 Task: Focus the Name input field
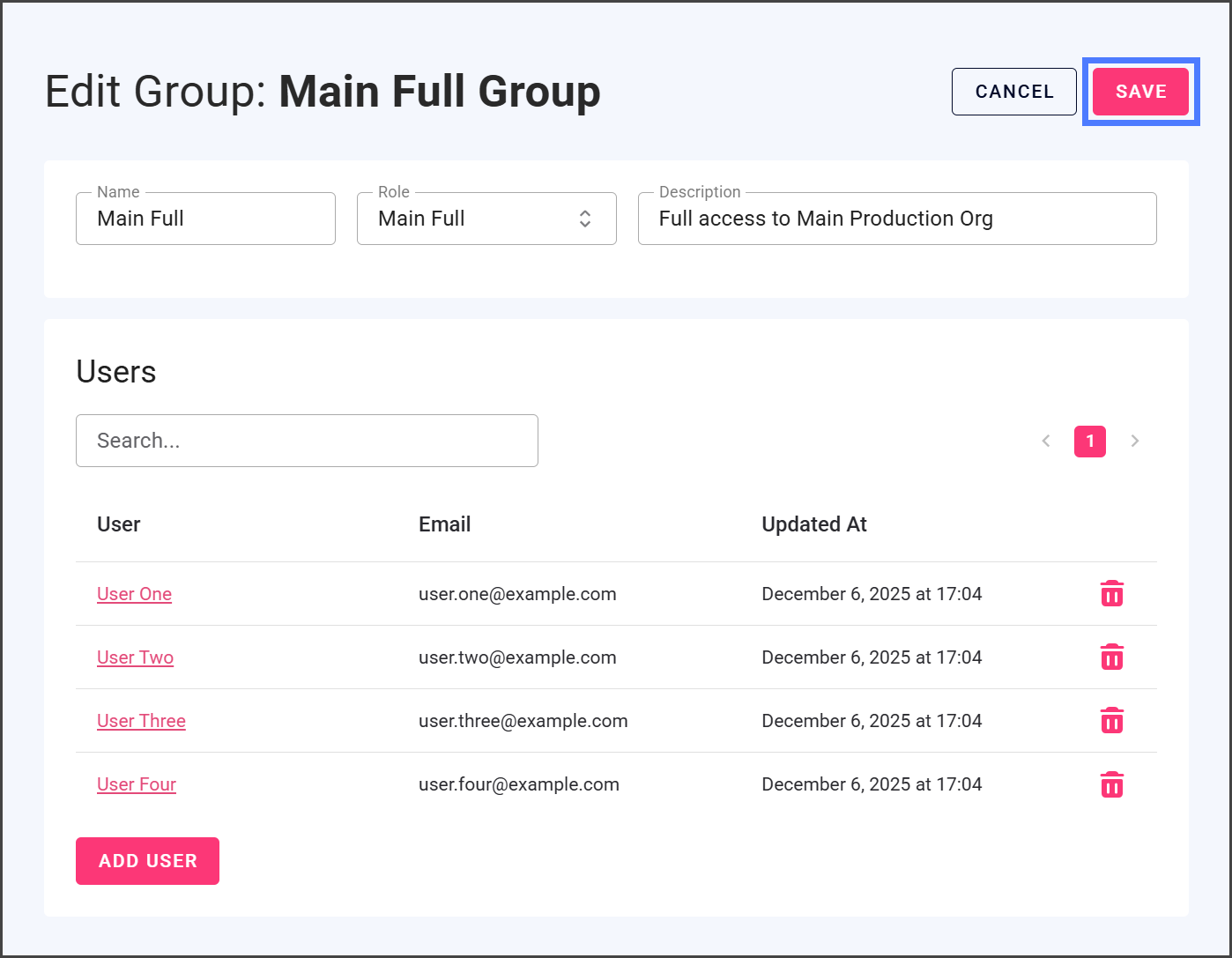pyautogui.click(x=205, y=219)
